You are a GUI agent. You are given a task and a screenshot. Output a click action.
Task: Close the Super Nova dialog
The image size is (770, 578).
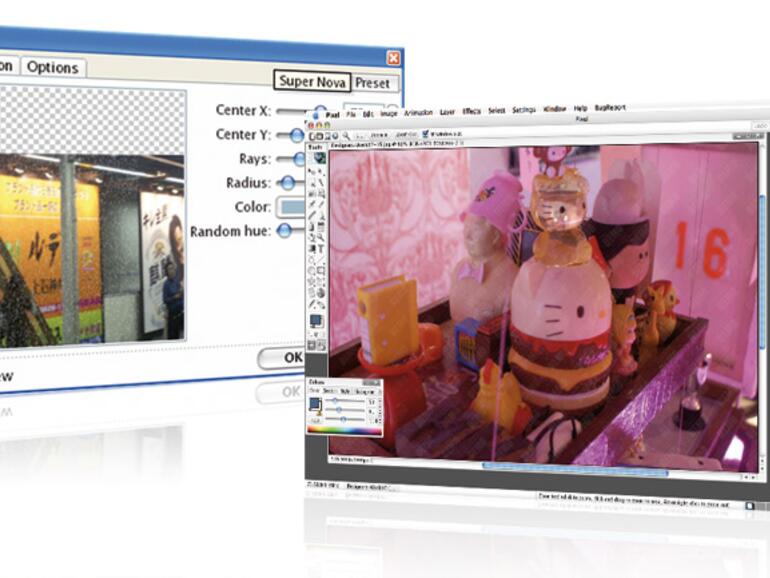(x=394, y=58)
